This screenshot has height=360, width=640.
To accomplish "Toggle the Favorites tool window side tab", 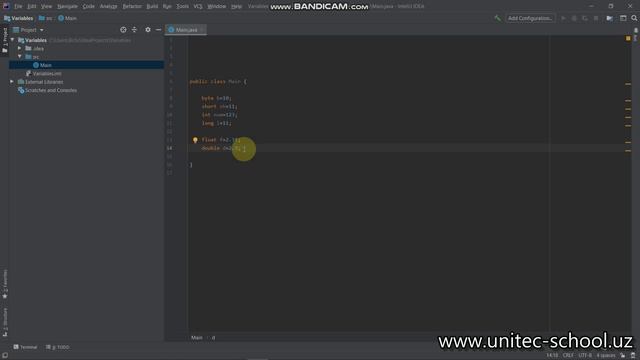I will [4, 284].
